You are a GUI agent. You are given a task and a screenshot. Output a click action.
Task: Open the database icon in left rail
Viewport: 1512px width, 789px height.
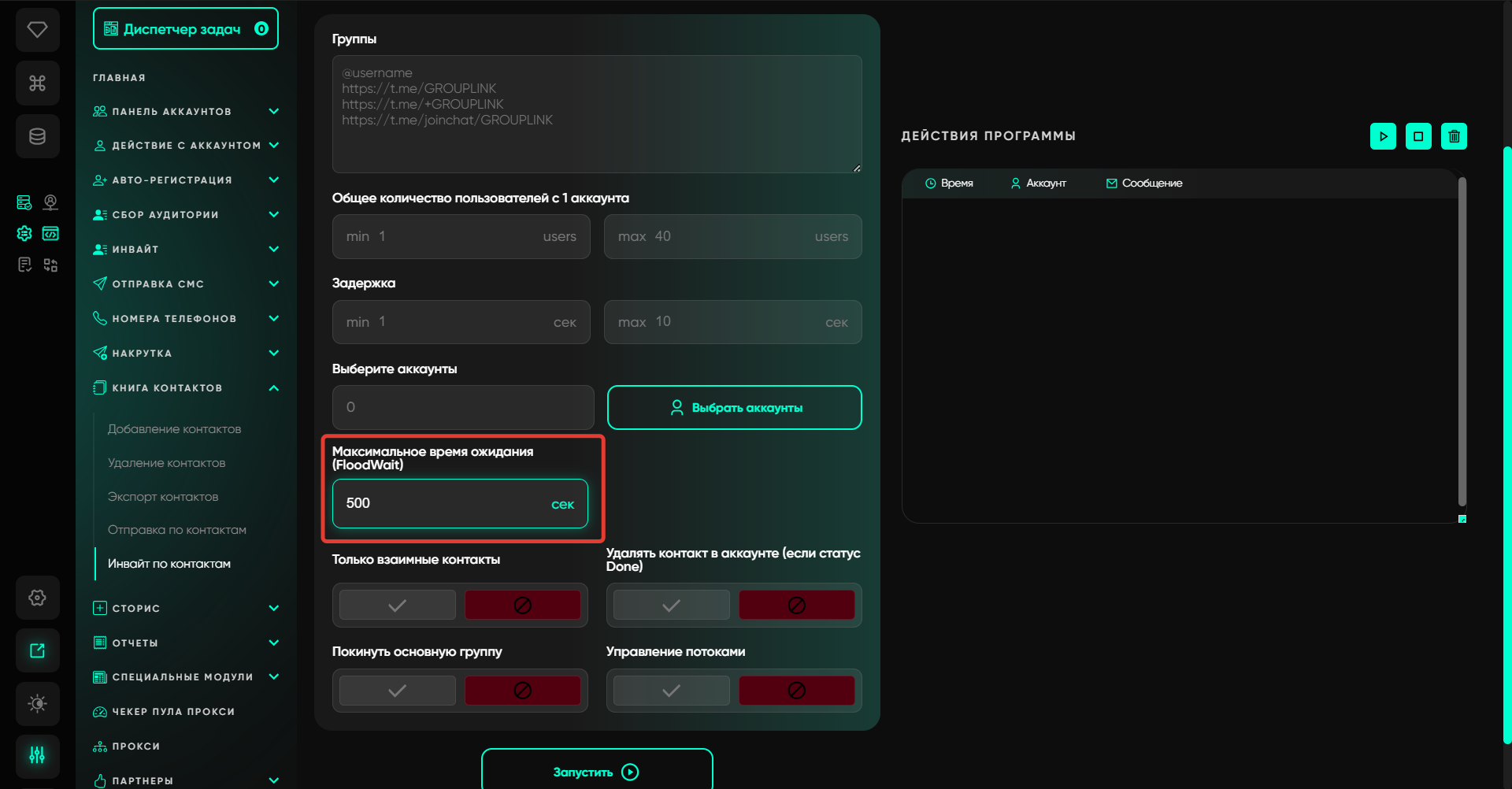pyautogui.click(x=37, y=136)
